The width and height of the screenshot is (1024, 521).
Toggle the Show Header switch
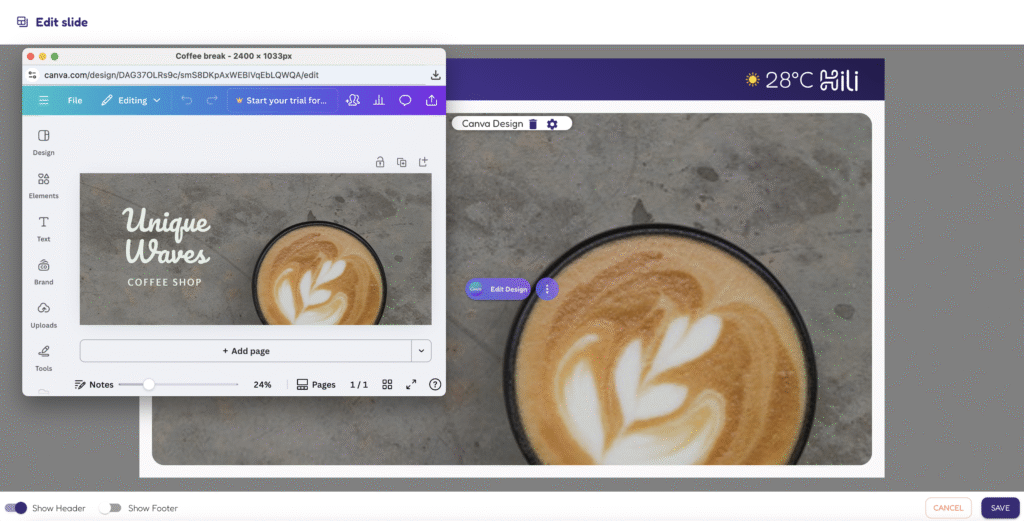(15, 508)
